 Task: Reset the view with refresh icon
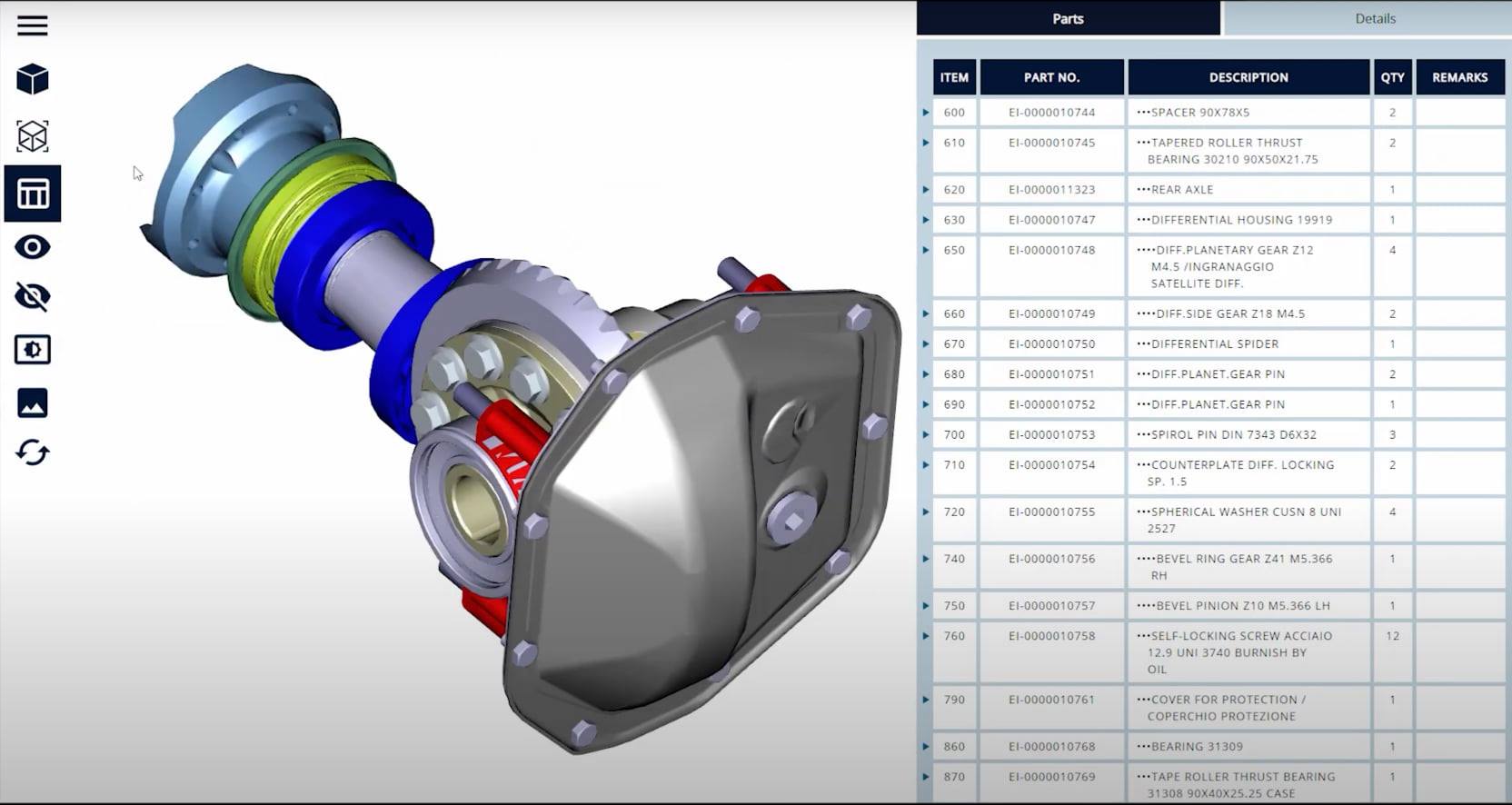(33, 452)
